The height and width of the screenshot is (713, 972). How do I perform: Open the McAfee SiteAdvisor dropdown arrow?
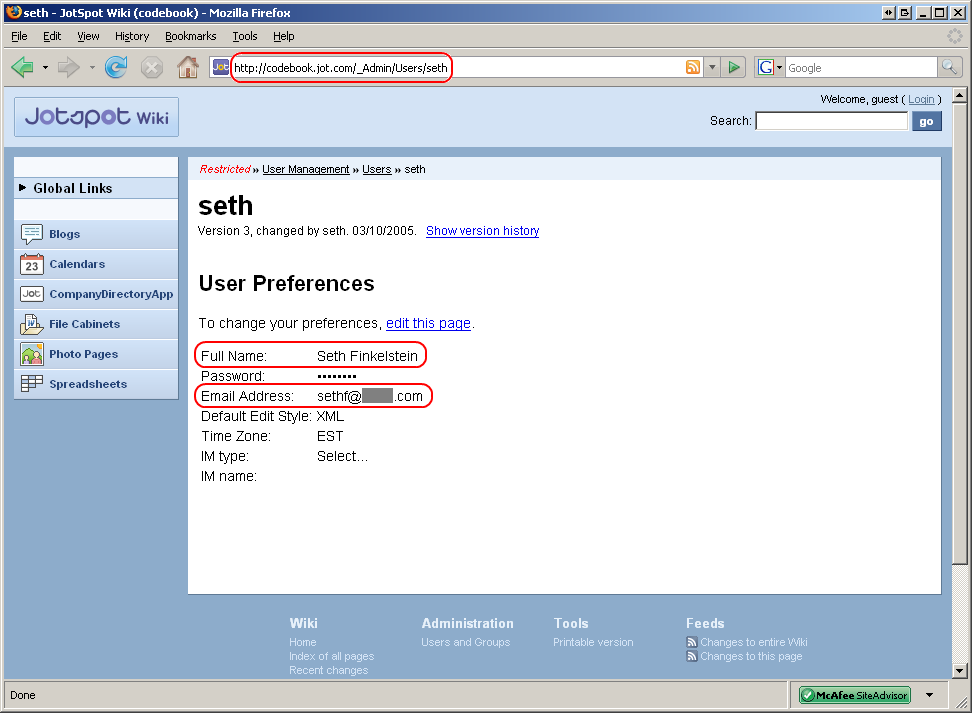click(929, 695)
